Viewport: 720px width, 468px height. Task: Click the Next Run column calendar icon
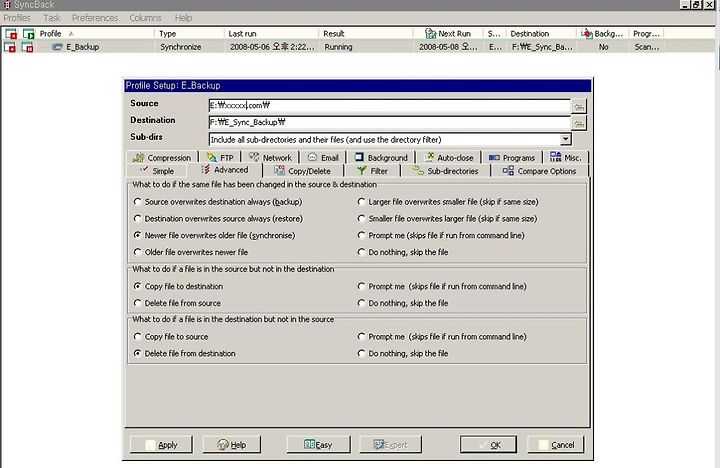pyautogui.click(x=430, y=34)
